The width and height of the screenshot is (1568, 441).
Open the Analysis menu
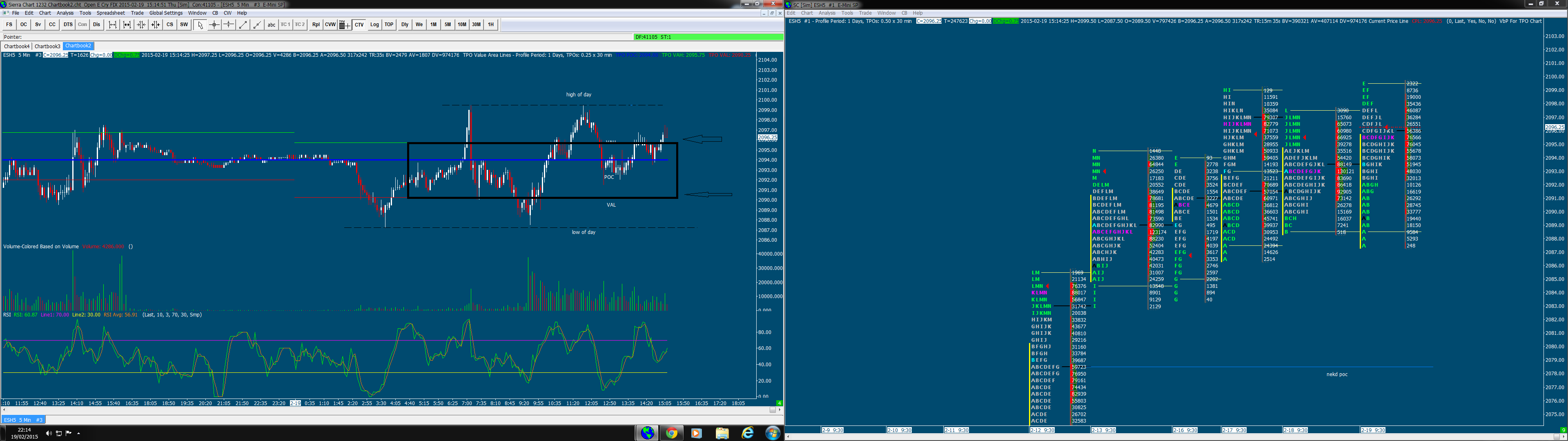[65, 13]
